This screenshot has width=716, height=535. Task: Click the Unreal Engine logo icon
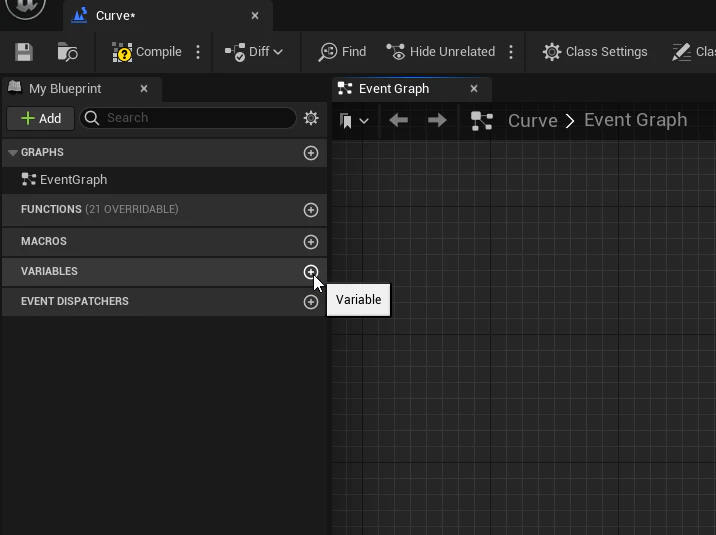click(x=26, y=7)
